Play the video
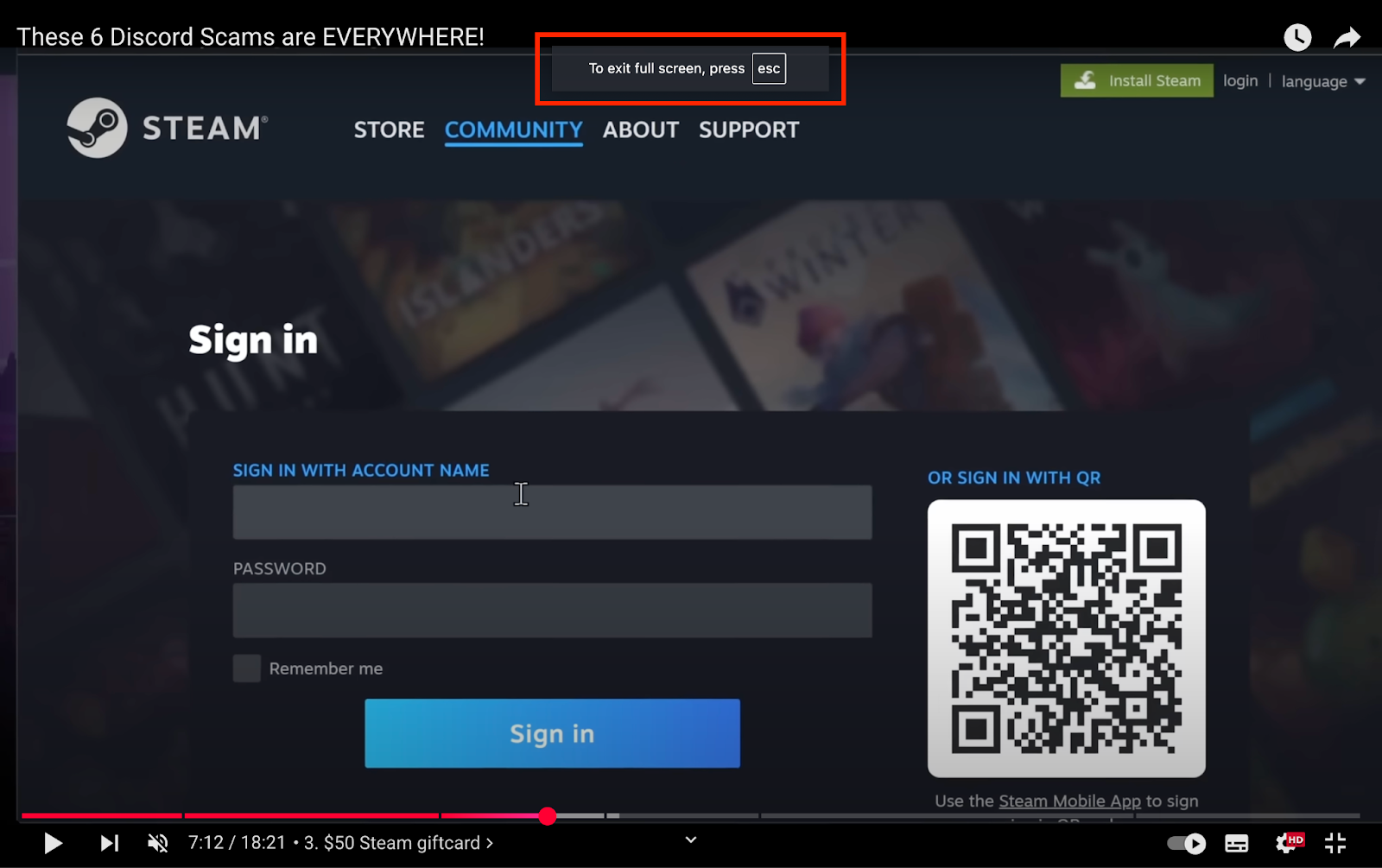The image size is (1382, 868). [x=53, y=843]
